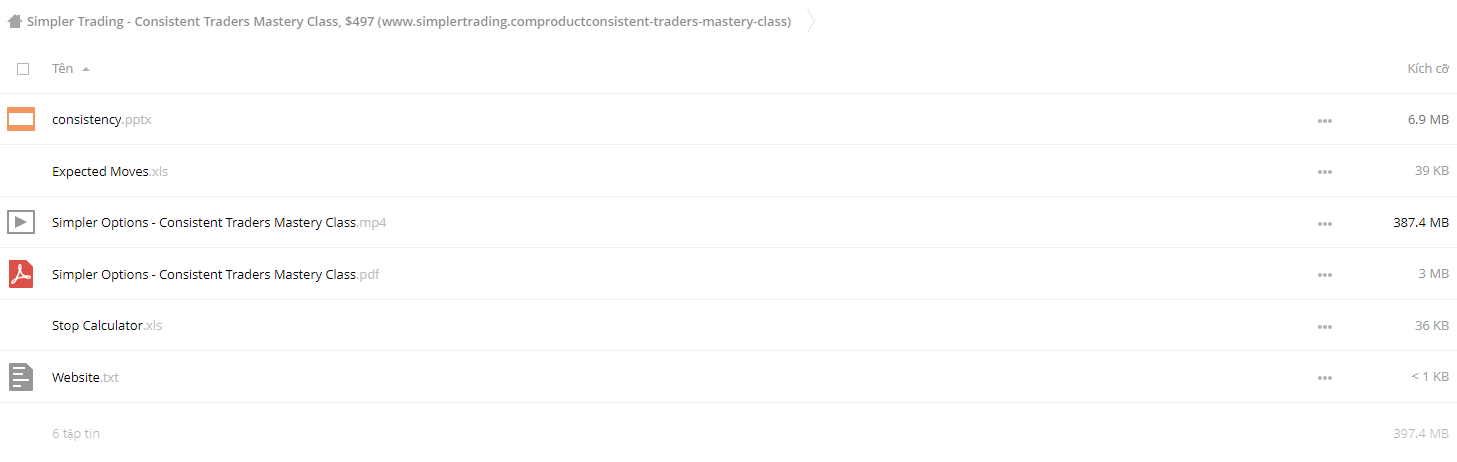1457x462 pixels.
Task: Click the text document icon for Website.txt
Action: click(x=21, y=377)
